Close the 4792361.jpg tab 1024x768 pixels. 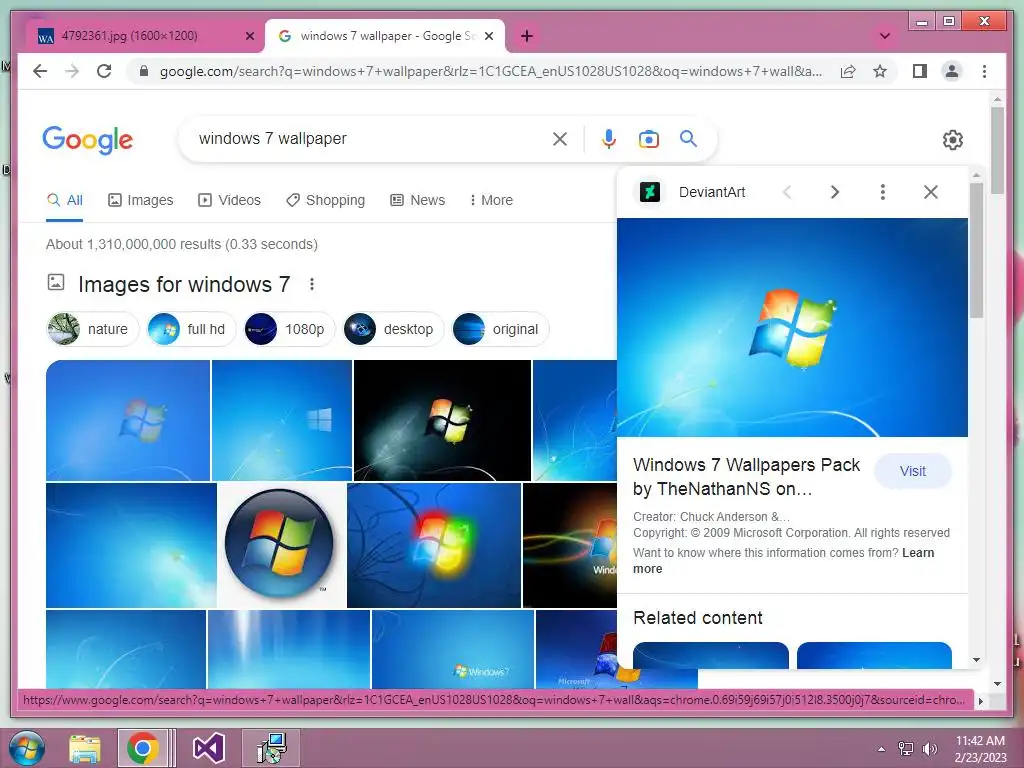coord(249,36)
